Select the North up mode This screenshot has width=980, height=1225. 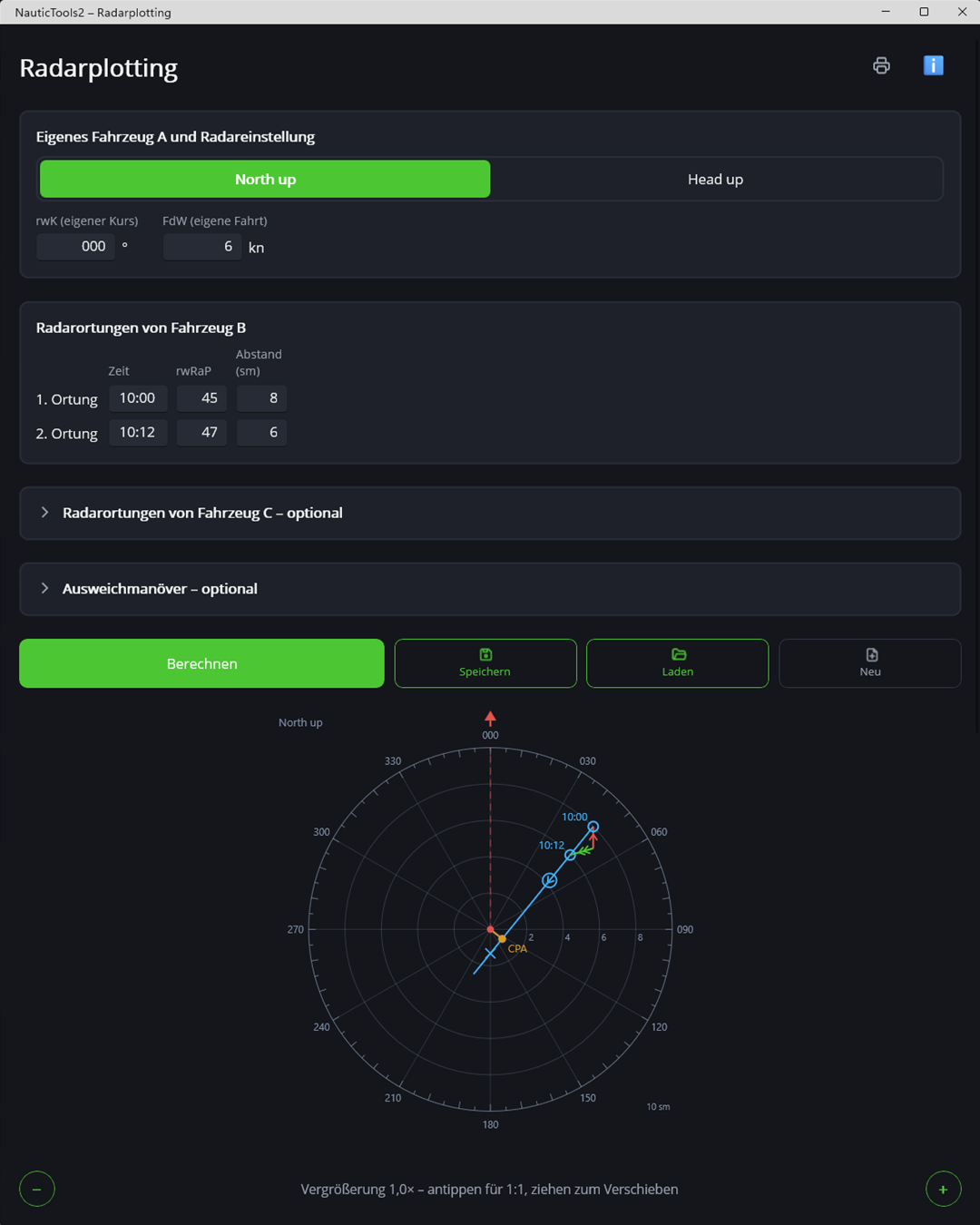tap(265, 179)
